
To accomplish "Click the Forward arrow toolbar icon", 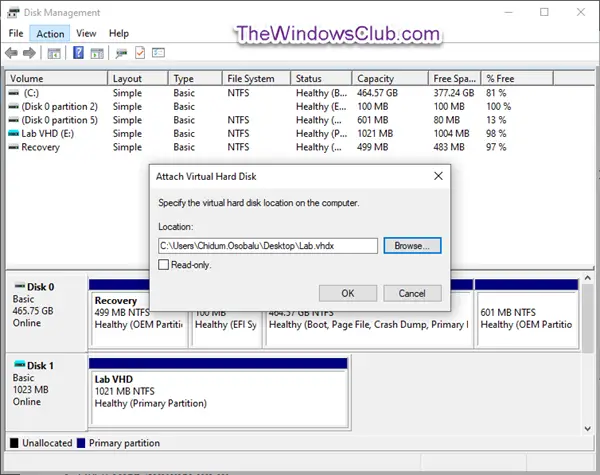I will click(29, 53).
